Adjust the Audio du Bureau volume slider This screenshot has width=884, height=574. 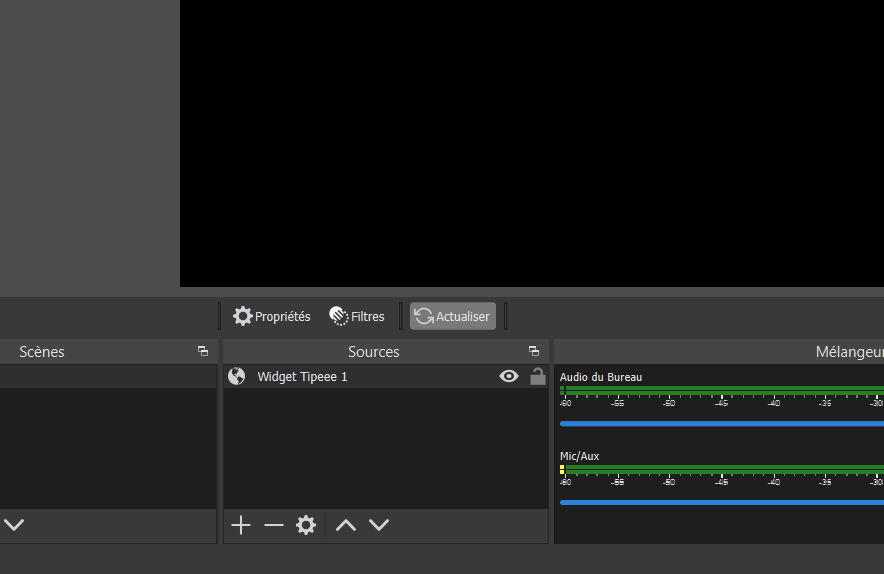click(720, 424)
